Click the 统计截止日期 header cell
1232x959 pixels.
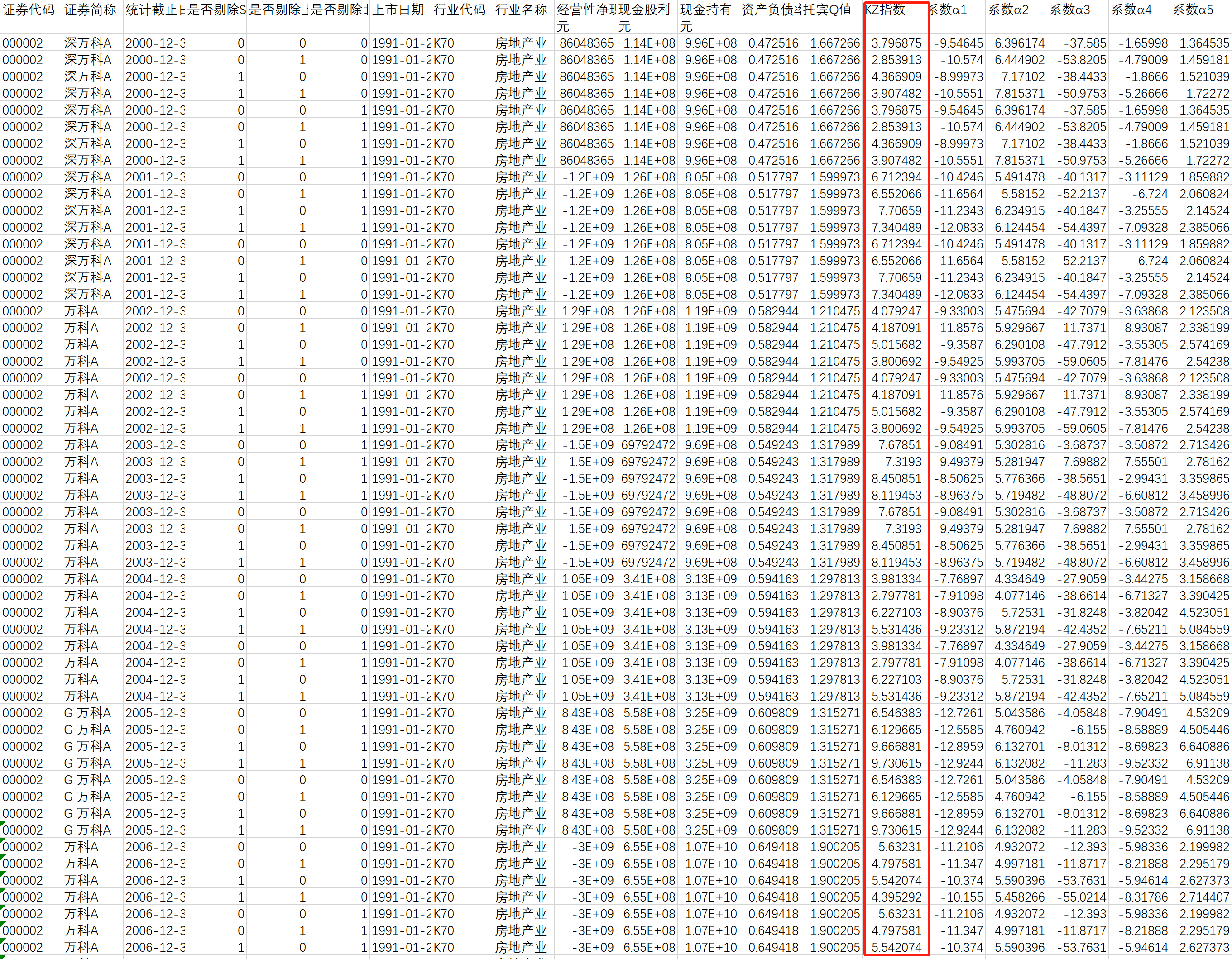tap(154, 10)
